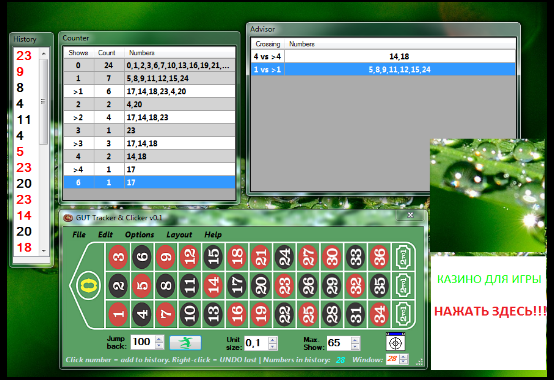Click red number 27 on the table
This screenshot has height=380, width=554.
[x=308, y=257]
